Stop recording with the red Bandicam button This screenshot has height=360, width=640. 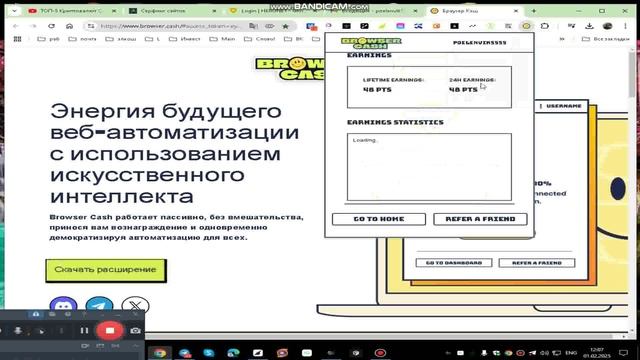(x=110, y=331)
